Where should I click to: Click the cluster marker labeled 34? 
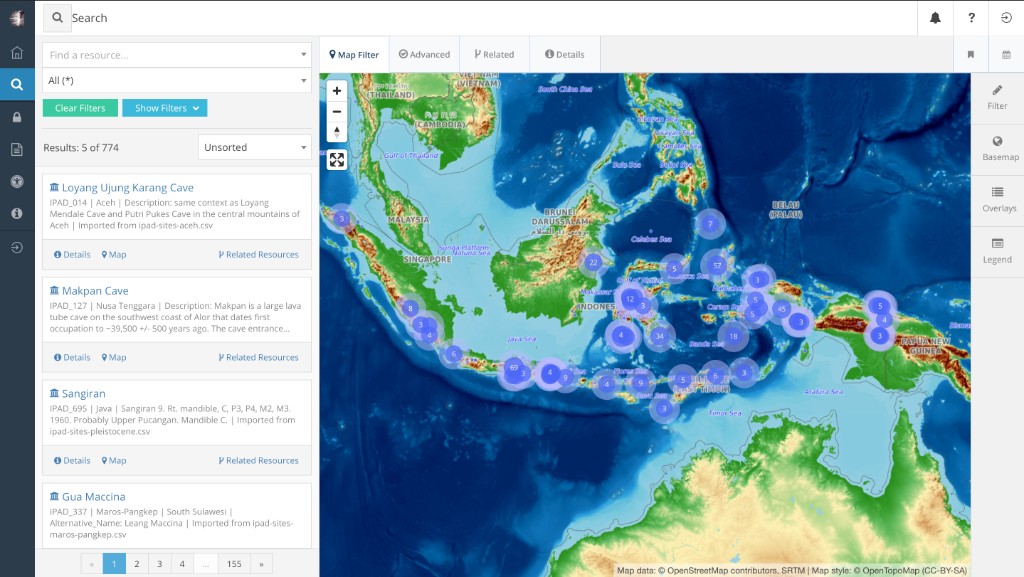pyautogui.click(x=660, y=337)
